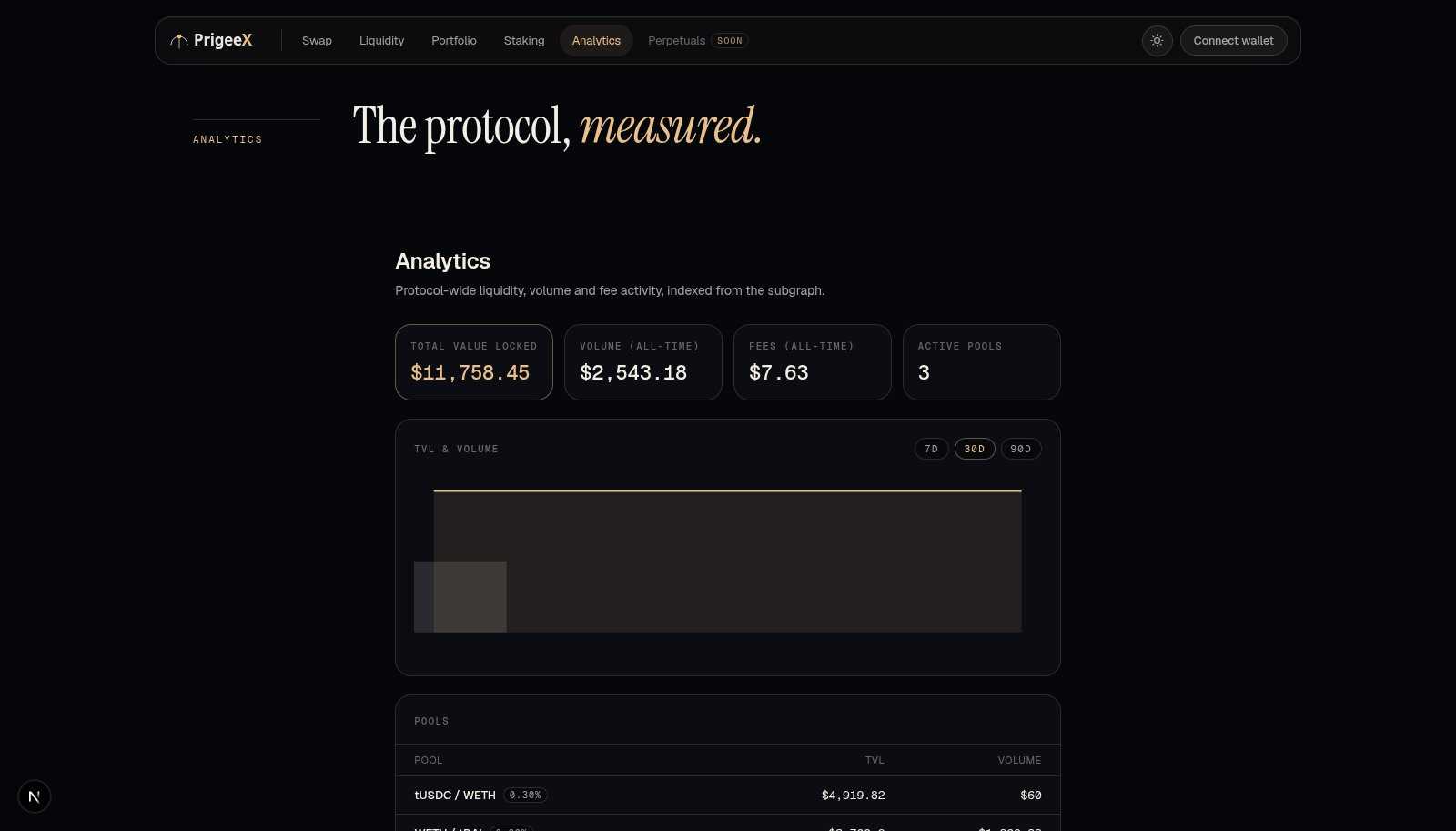This screenshot has width=1456, height=831.
Task: Go to the Liquidity page
Action: pos(381,41)
